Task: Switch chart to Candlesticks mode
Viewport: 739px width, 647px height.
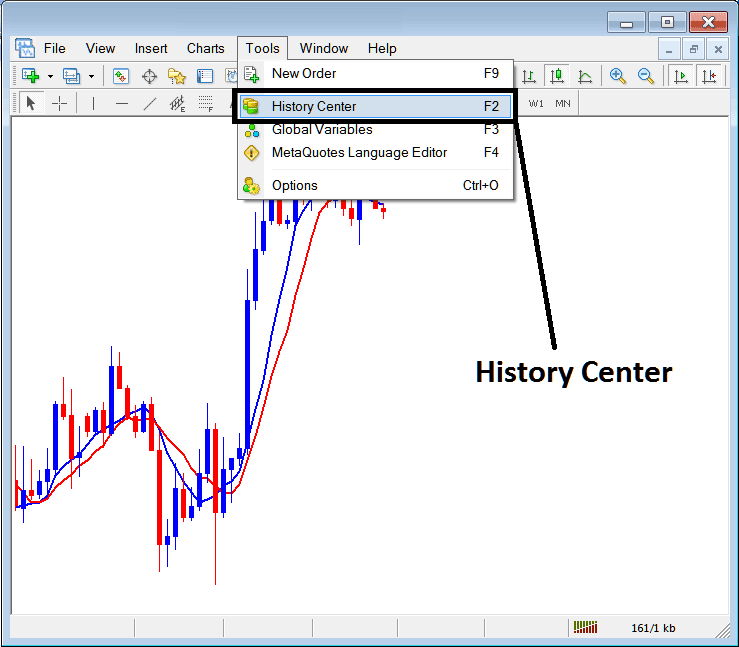Action: pyautogui.click(x=557, y=76)
